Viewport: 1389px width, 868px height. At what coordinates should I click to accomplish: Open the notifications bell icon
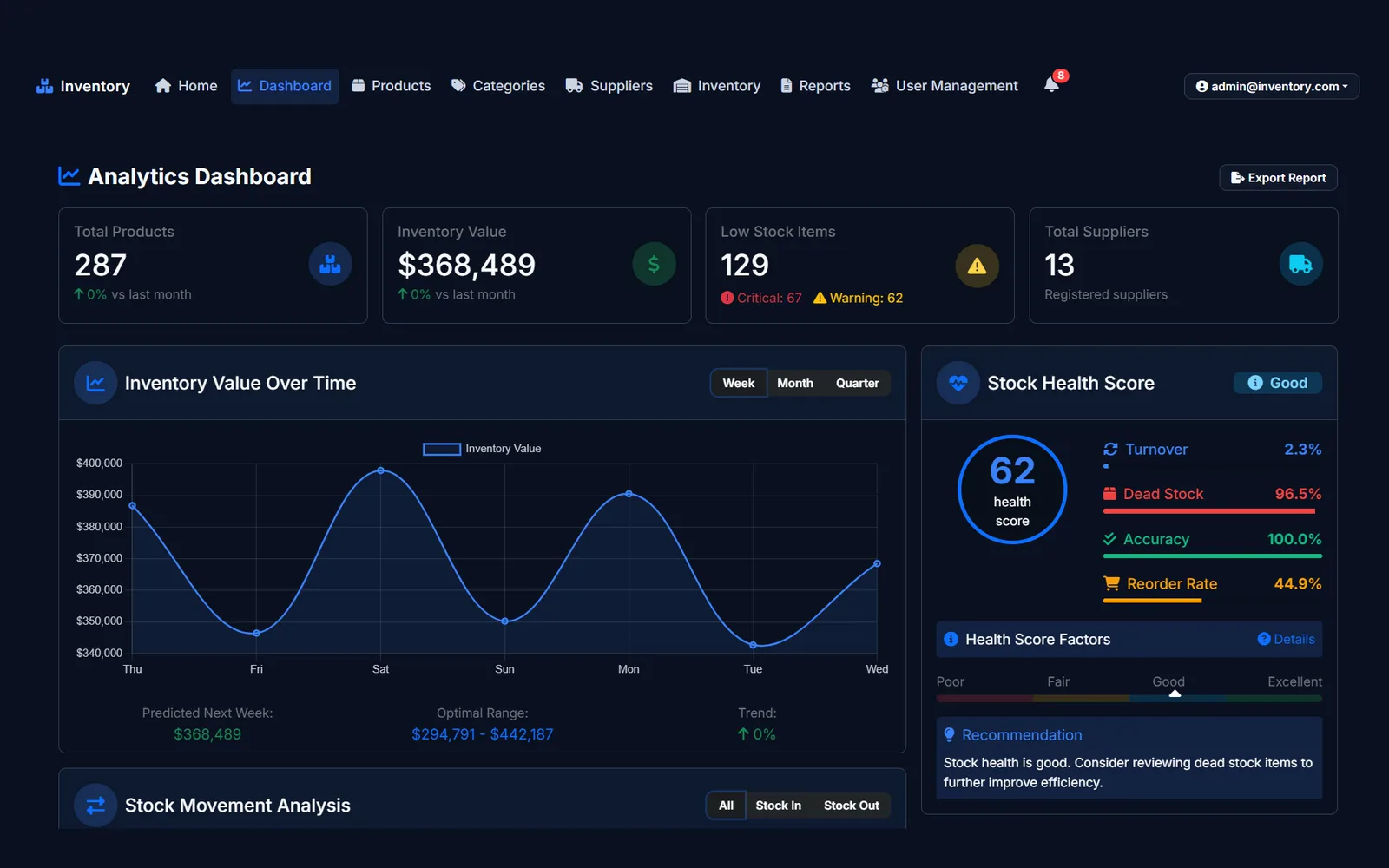pos(1051,84)
